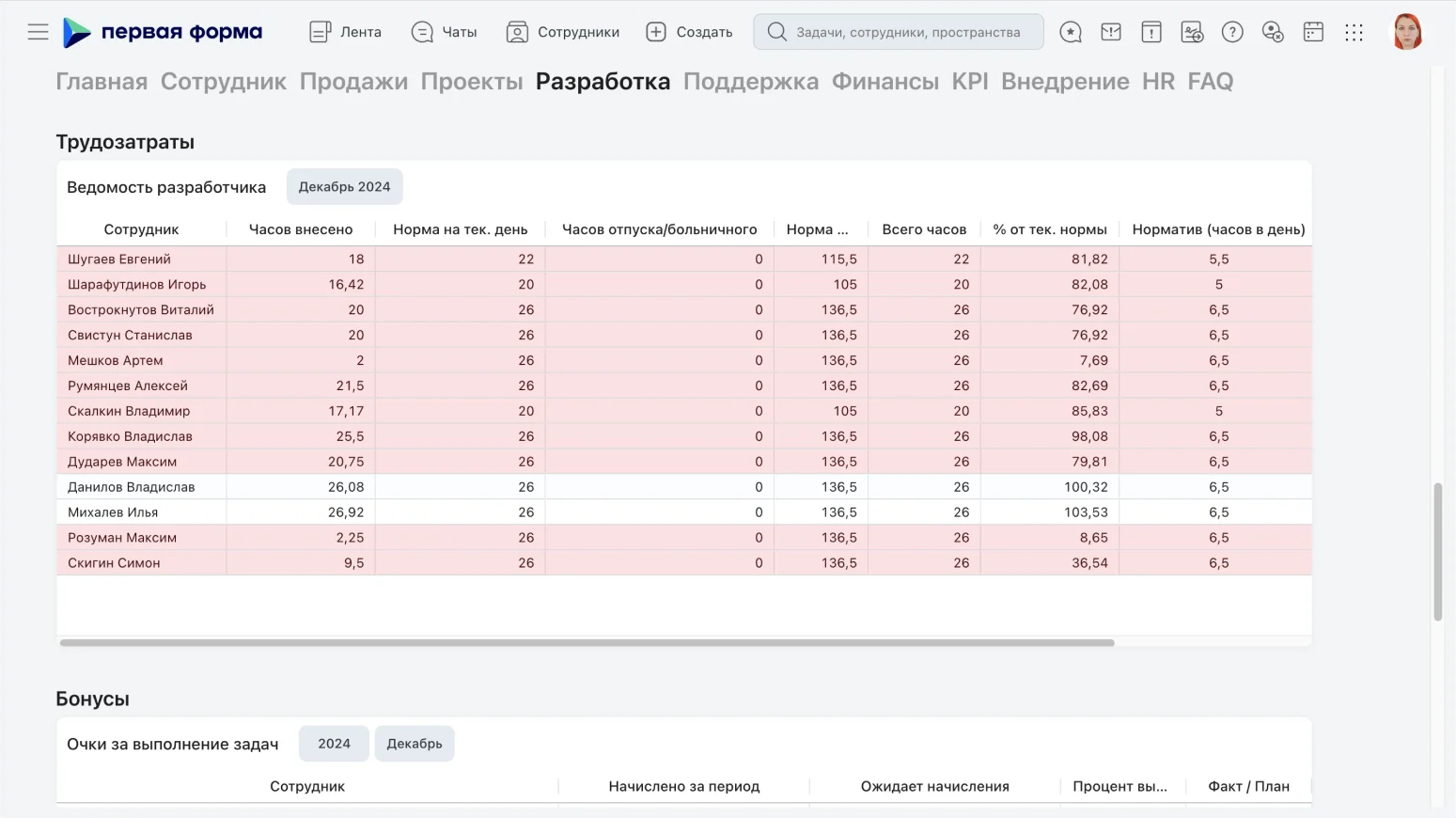The width and height of the screenshot is (1456, 818).
Task: Select Шарафутдинов Игорь in the table
Action: [137, 285]
